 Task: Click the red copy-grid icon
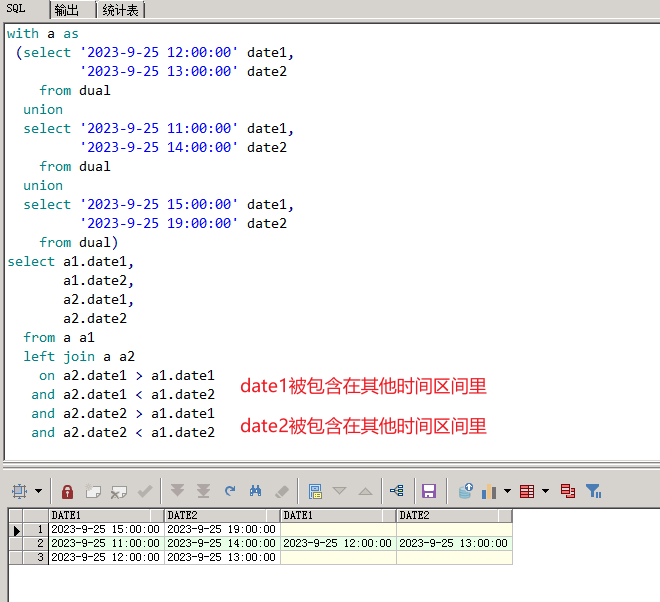click(x=568, y=491)
